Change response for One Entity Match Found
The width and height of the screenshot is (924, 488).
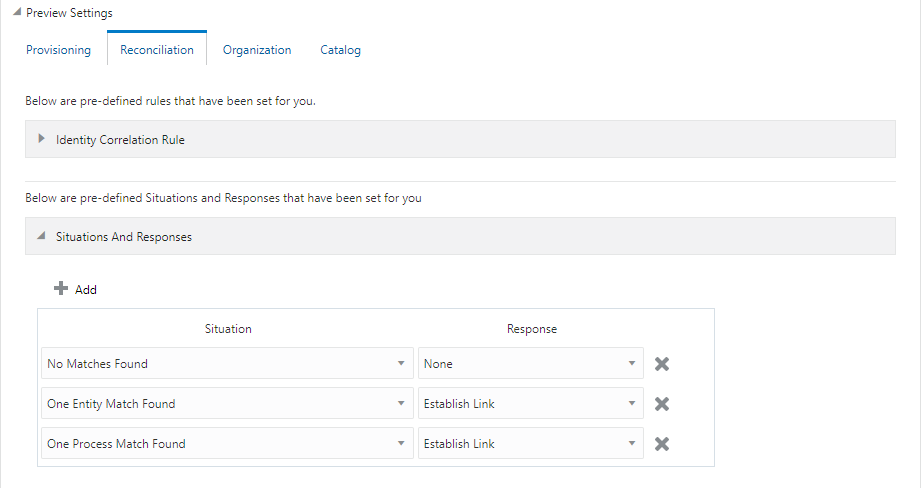pyautogui.click(x=632, y=404)
